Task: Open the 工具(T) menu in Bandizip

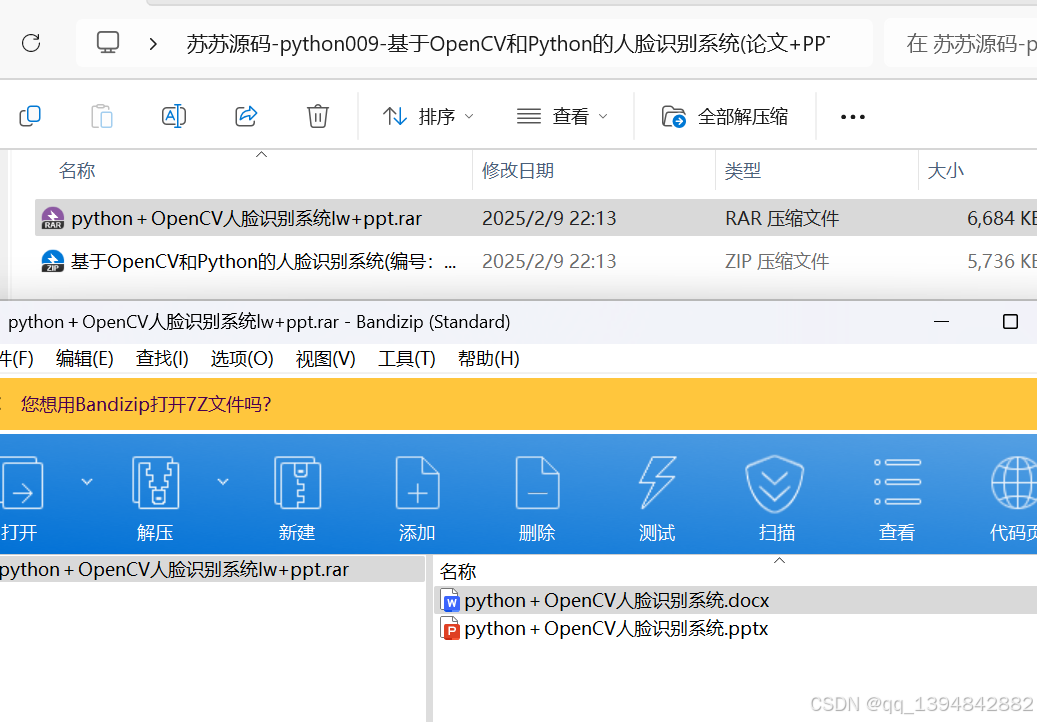Action: point(407,358)
